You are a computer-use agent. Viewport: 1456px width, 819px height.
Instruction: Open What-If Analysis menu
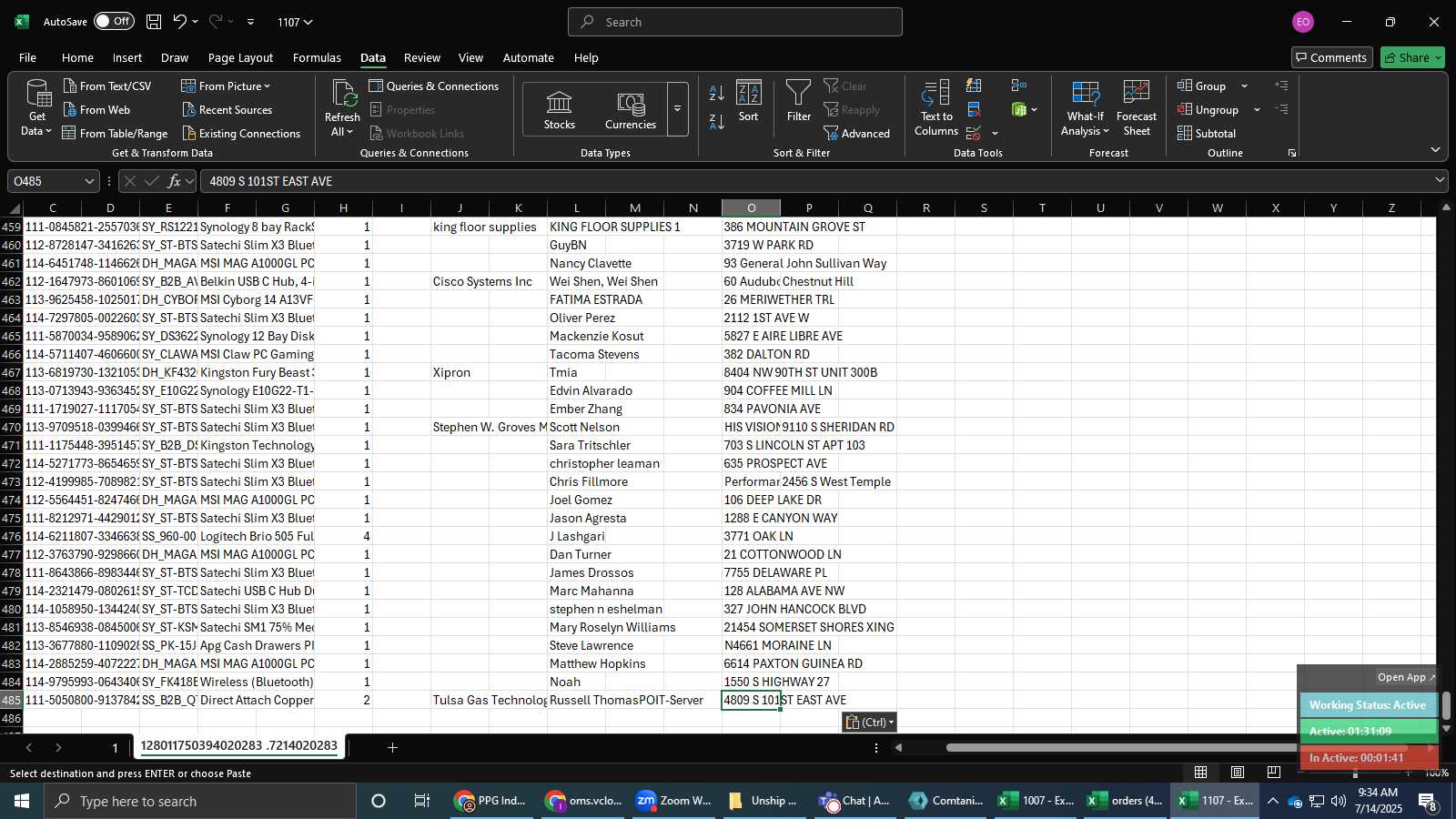[1085, 108]
